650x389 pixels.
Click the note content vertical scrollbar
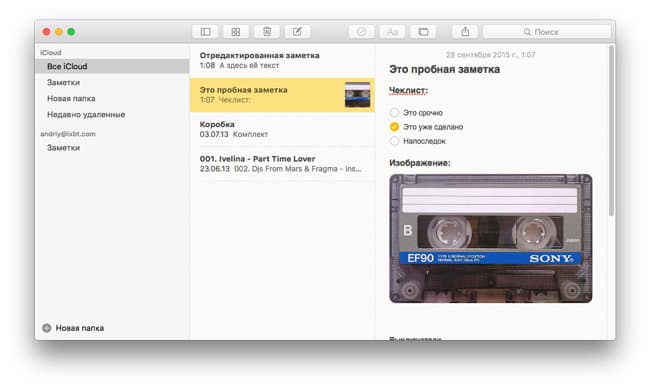(611, 131)
